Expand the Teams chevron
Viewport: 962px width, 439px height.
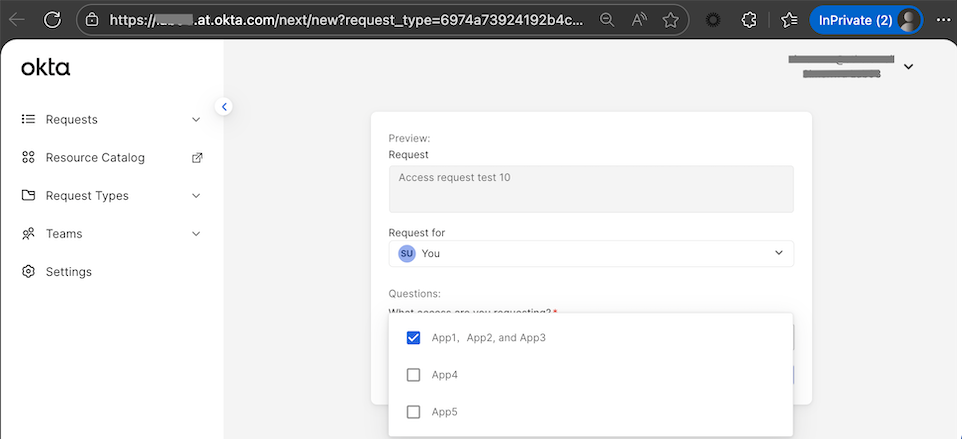(196, 234)
